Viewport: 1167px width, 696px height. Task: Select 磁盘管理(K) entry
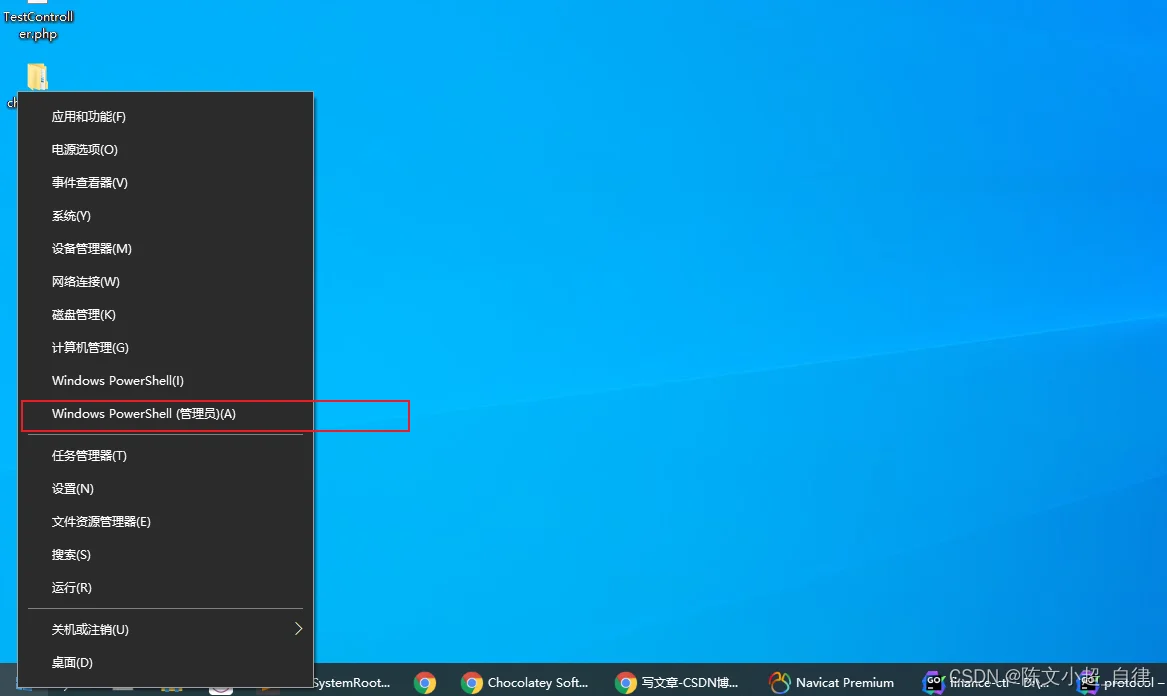click(165, 315)
